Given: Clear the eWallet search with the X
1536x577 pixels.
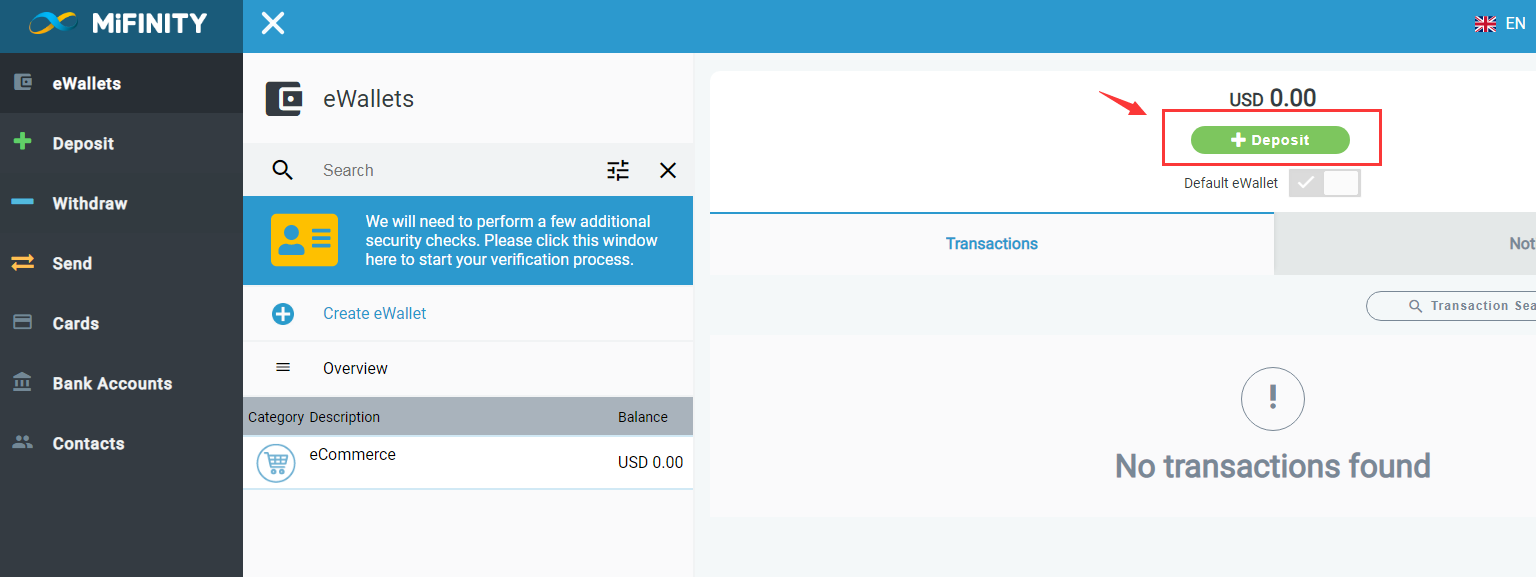Looking at the screenshot, I should pos(668,171).
